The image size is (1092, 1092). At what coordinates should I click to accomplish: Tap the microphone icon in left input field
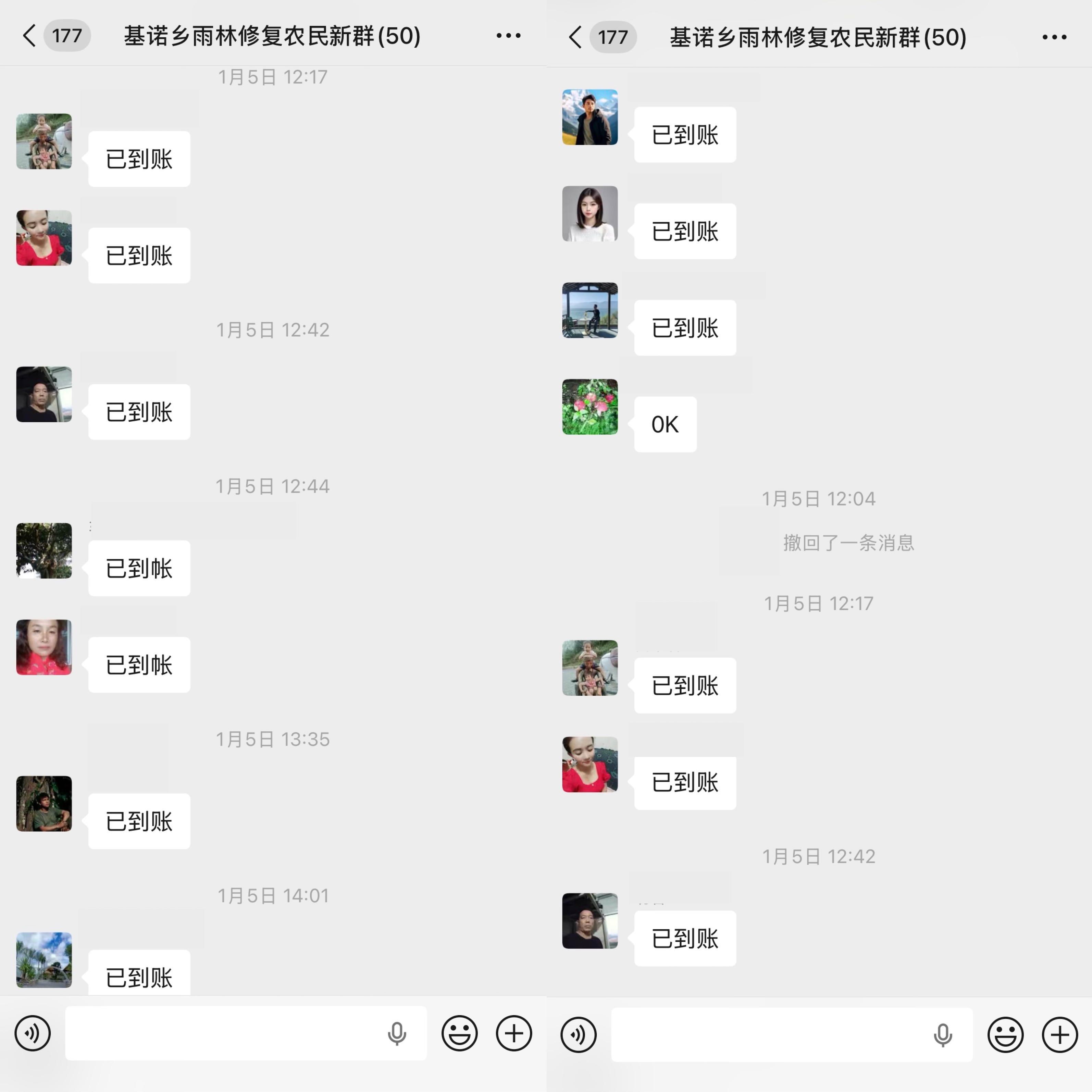(x=397, y=1034)
